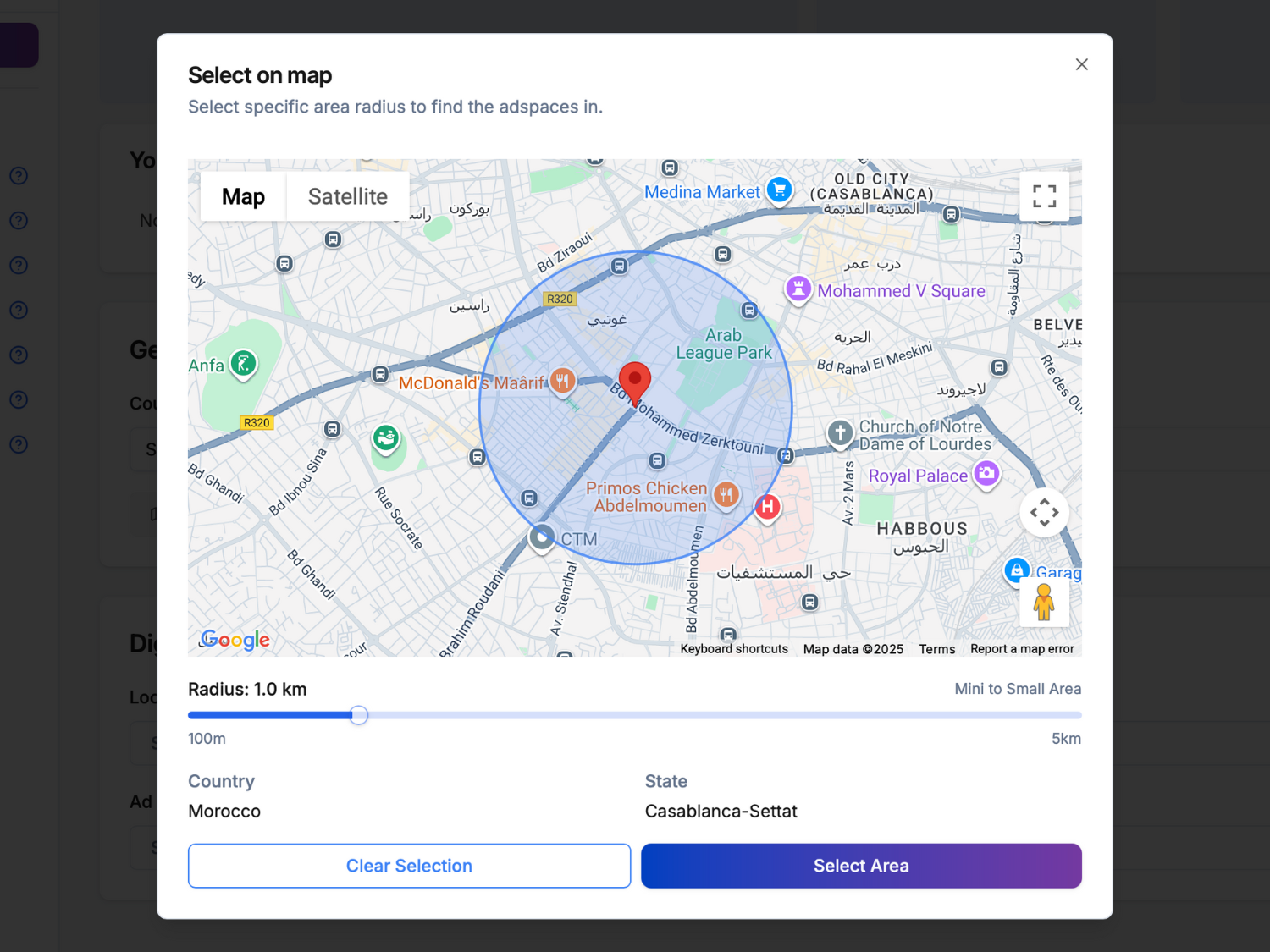This screenshot has width=1270, height=952.
Task: Click the McDonald's Maârif restaurant icon
Action: pos(562,381)
